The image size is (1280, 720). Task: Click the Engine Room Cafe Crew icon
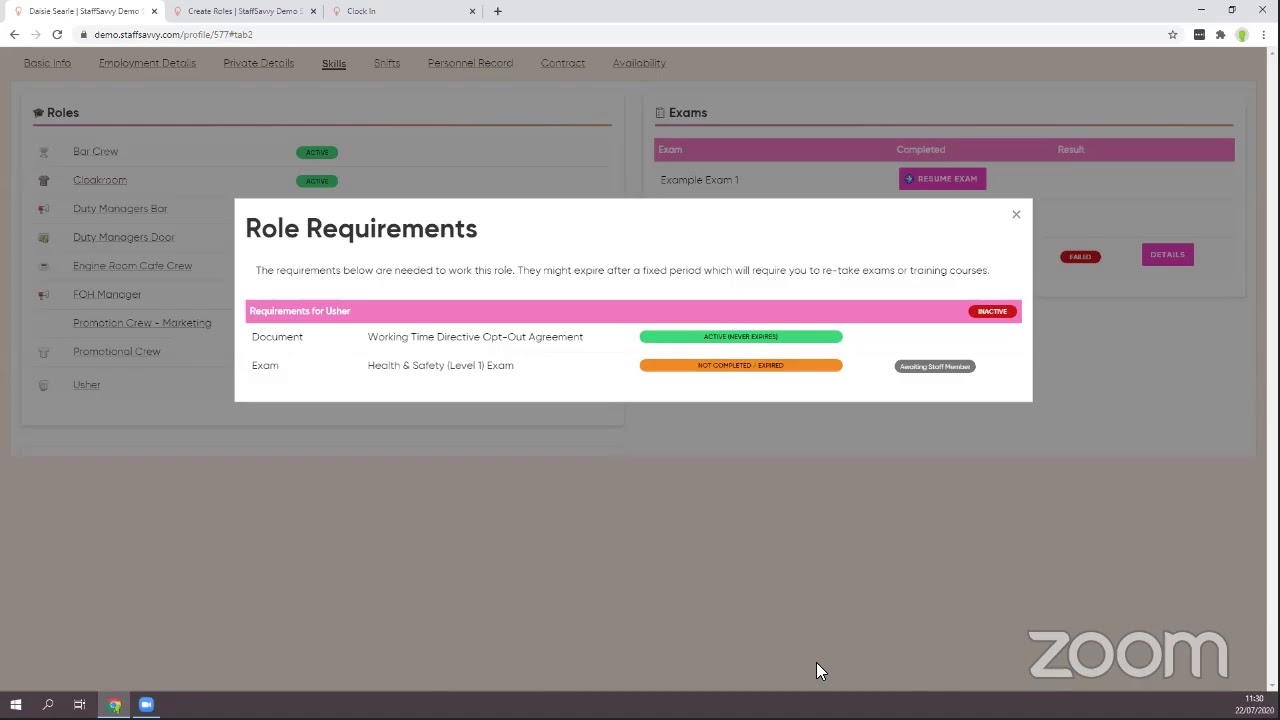[43, 266]
